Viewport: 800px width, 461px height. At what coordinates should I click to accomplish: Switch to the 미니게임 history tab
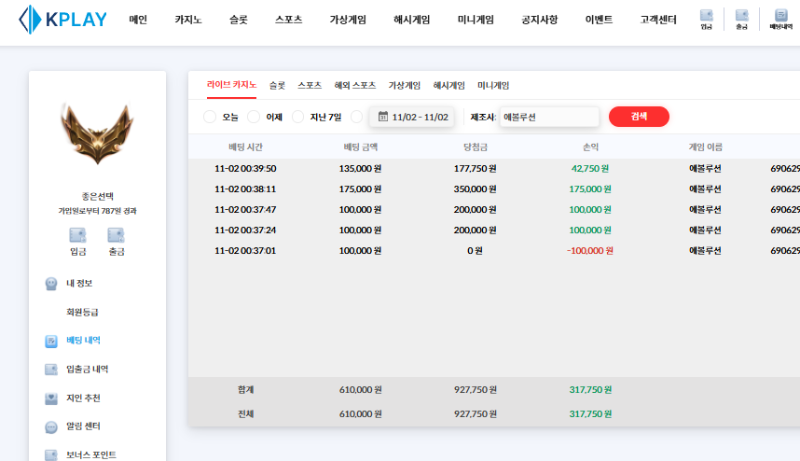(x=493, y=85)
